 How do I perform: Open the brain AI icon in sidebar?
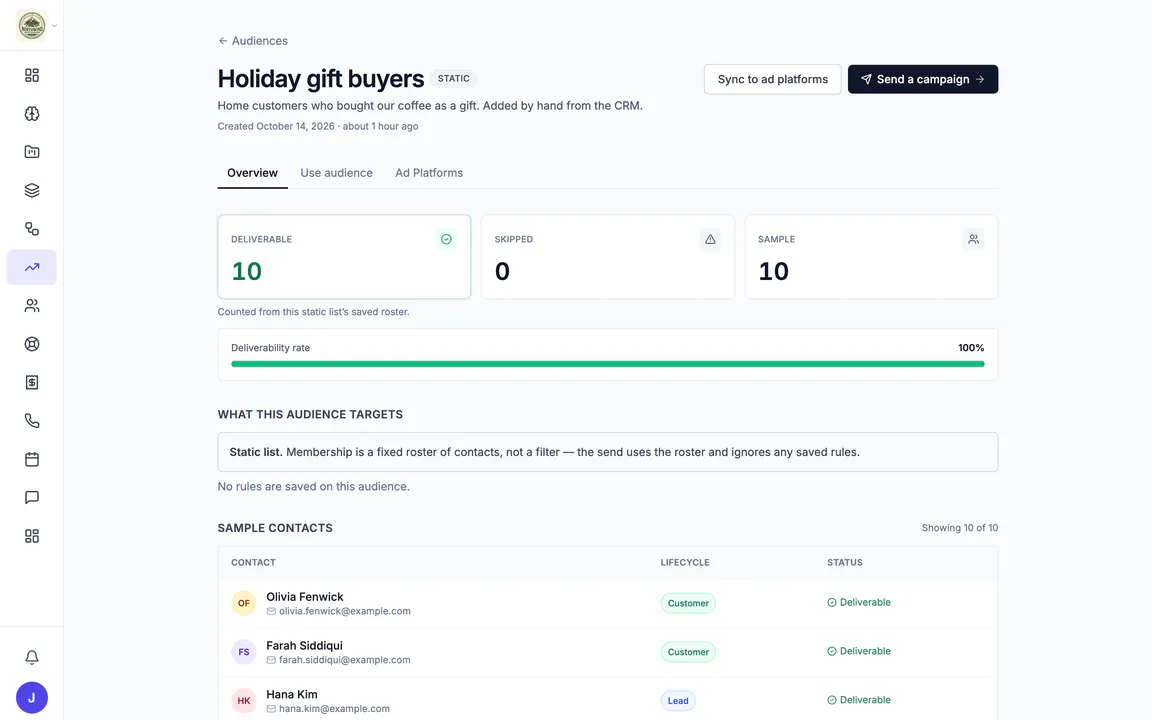pos(32,114)
